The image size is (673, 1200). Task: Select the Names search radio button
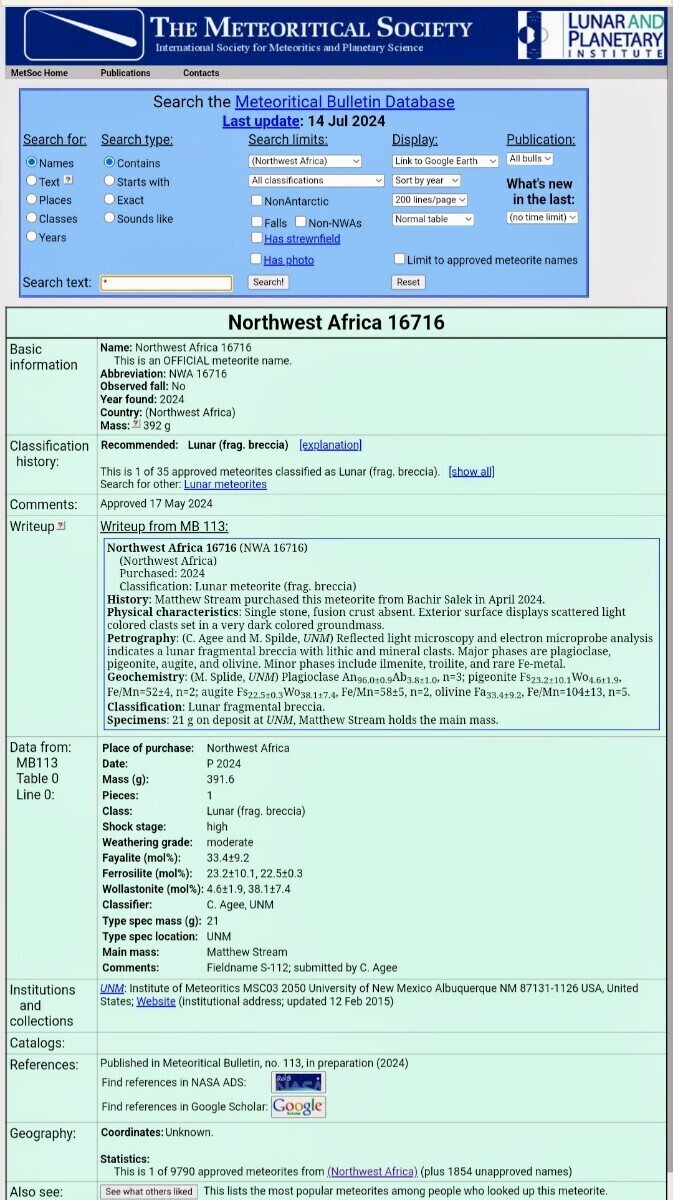tap(31, 162)
